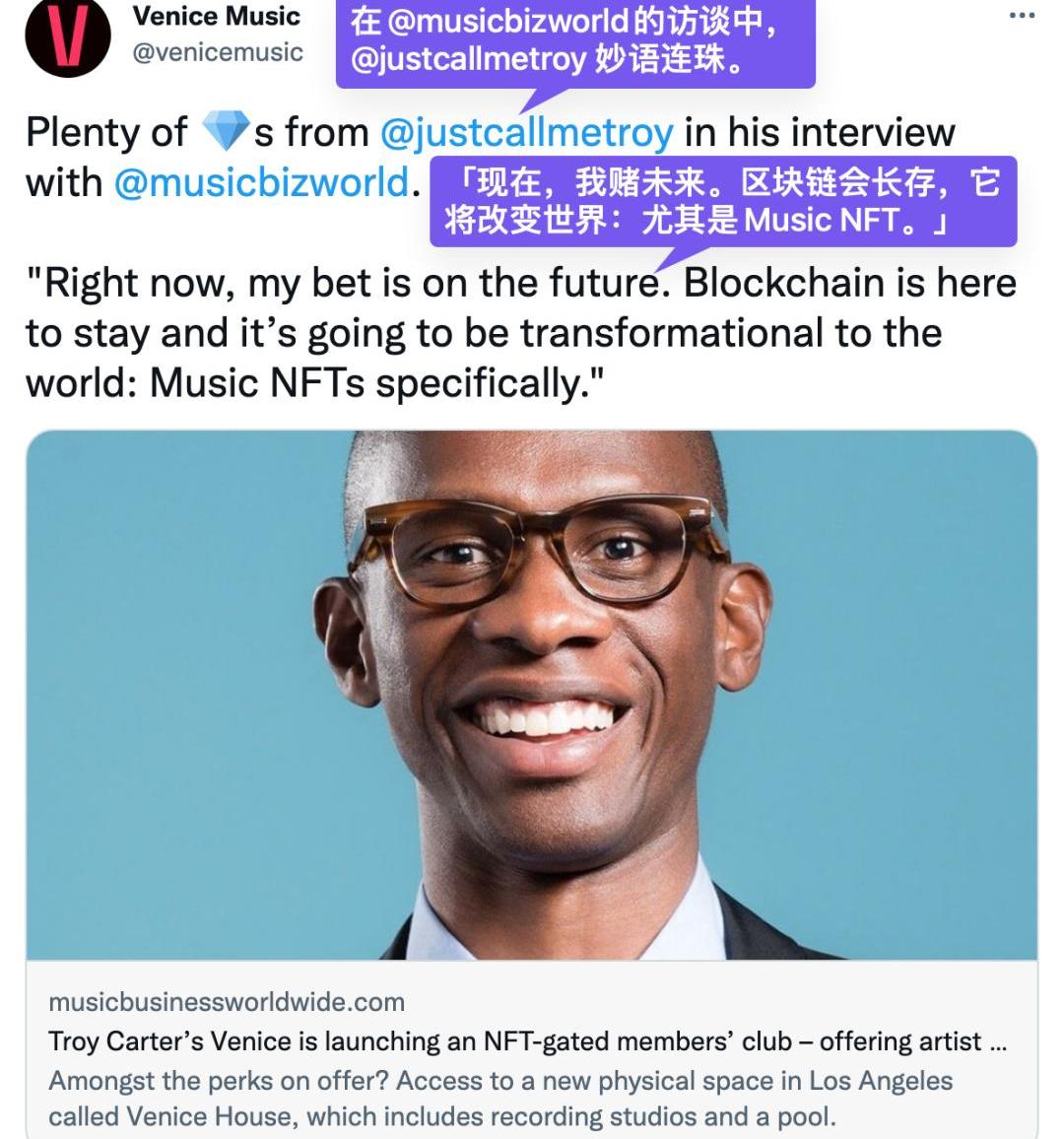1064x1139 pixels.
Task: Click the Chinese translation bubble mentioning 妙语连珠
Action: click(575, 43)
